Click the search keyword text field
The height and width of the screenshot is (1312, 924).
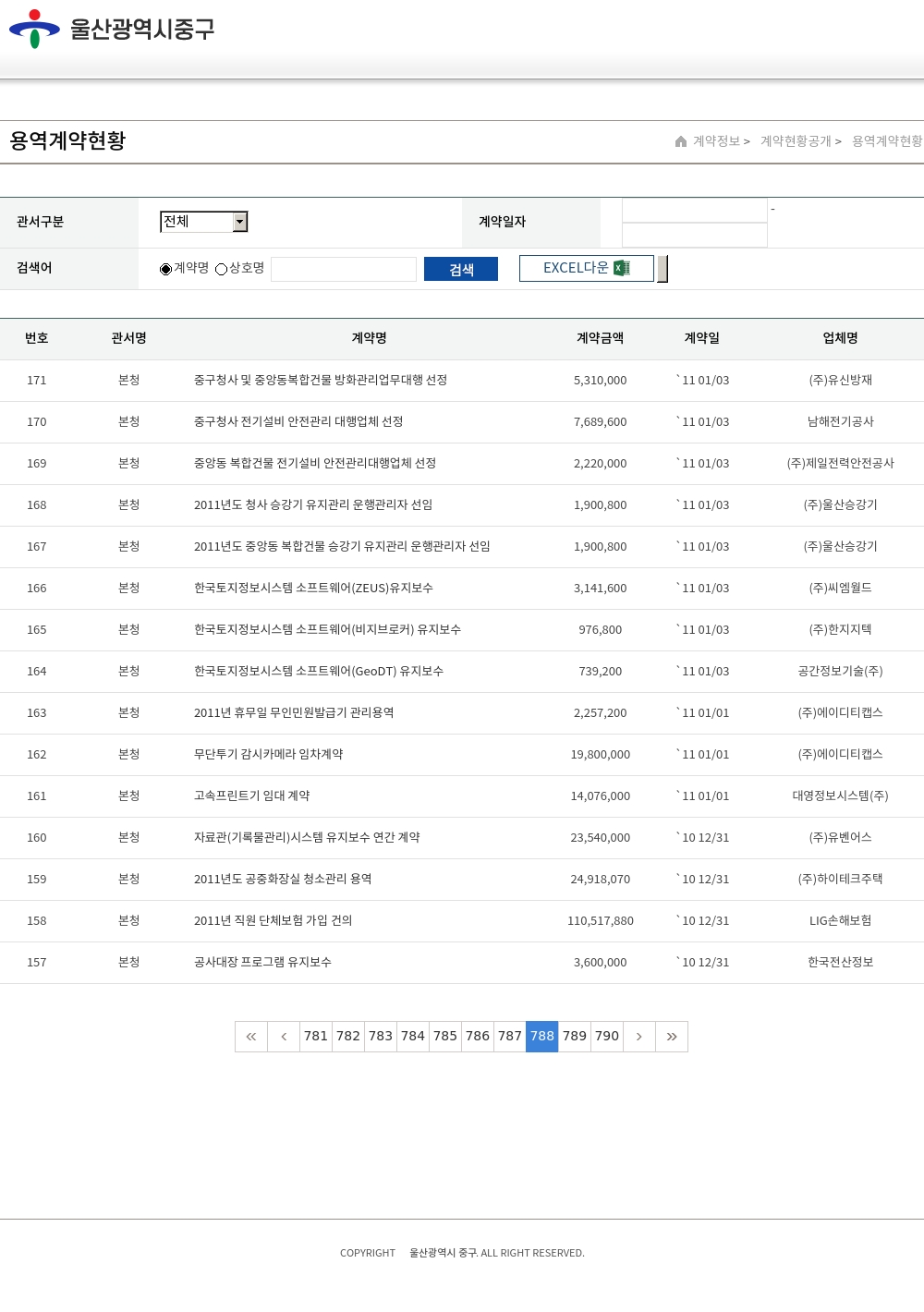click(344, 269)
